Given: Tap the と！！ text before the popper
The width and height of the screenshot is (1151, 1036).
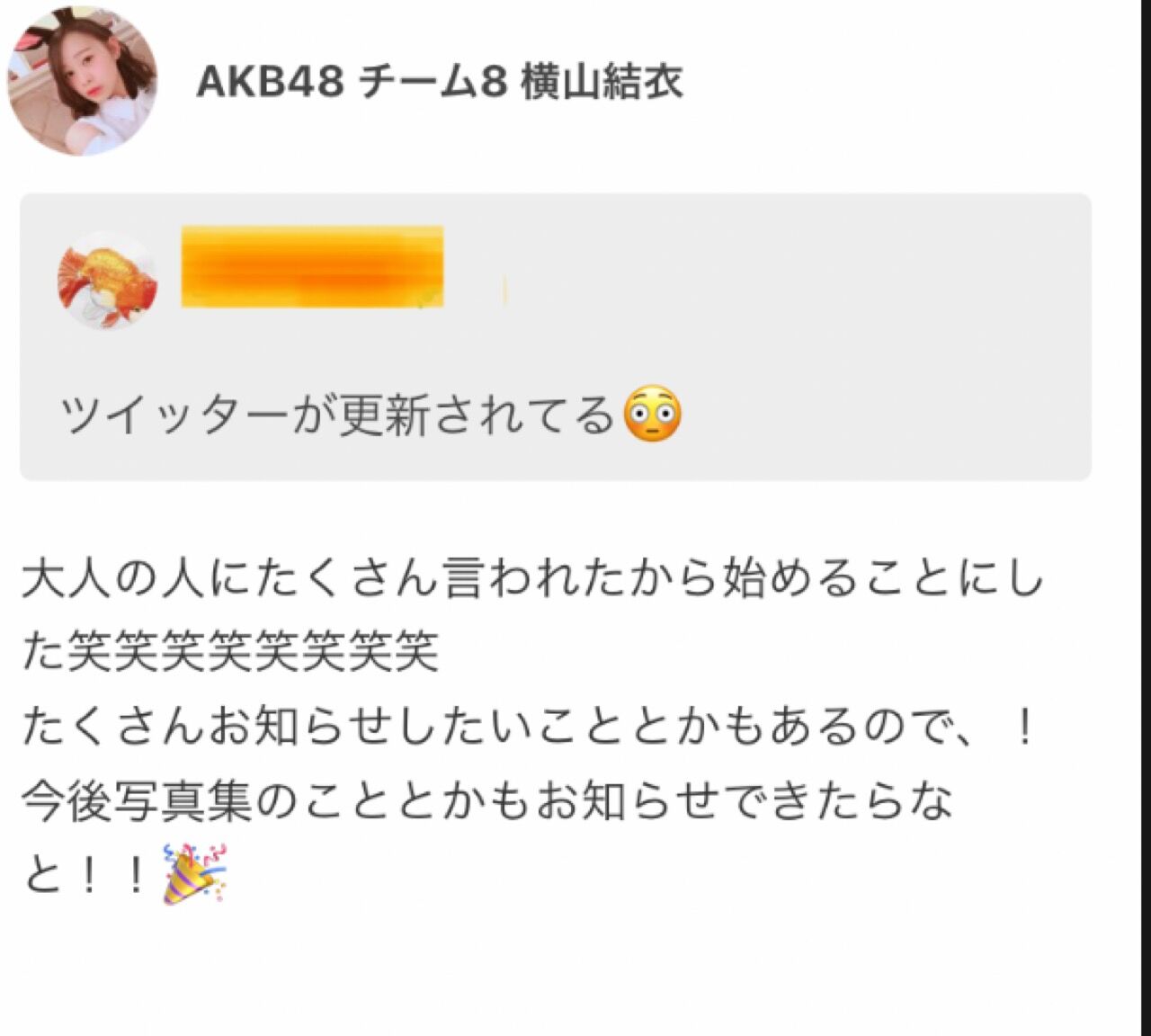Looking at the screenshot, I should [87, 874].
